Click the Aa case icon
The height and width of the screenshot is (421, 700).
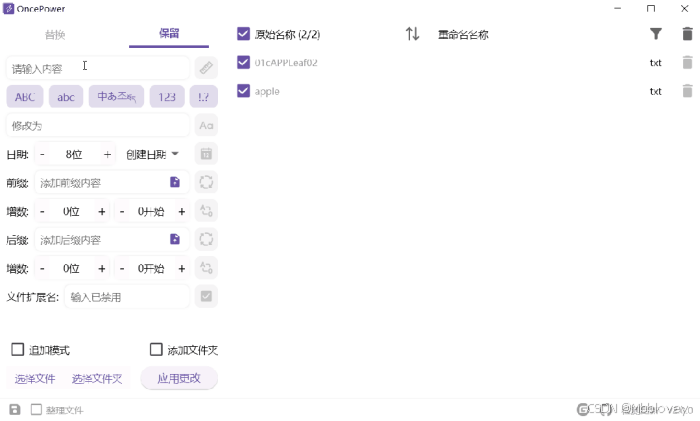[x=206, y=125]
